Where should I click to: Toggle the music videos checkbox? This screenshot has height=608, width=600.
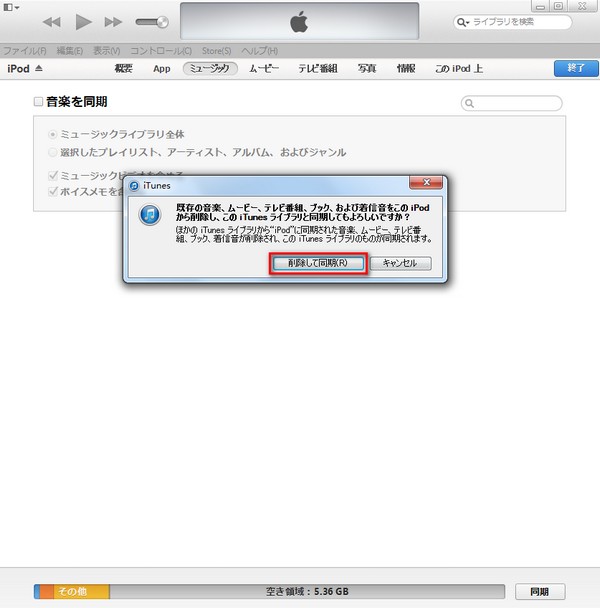tap(53, 176)
